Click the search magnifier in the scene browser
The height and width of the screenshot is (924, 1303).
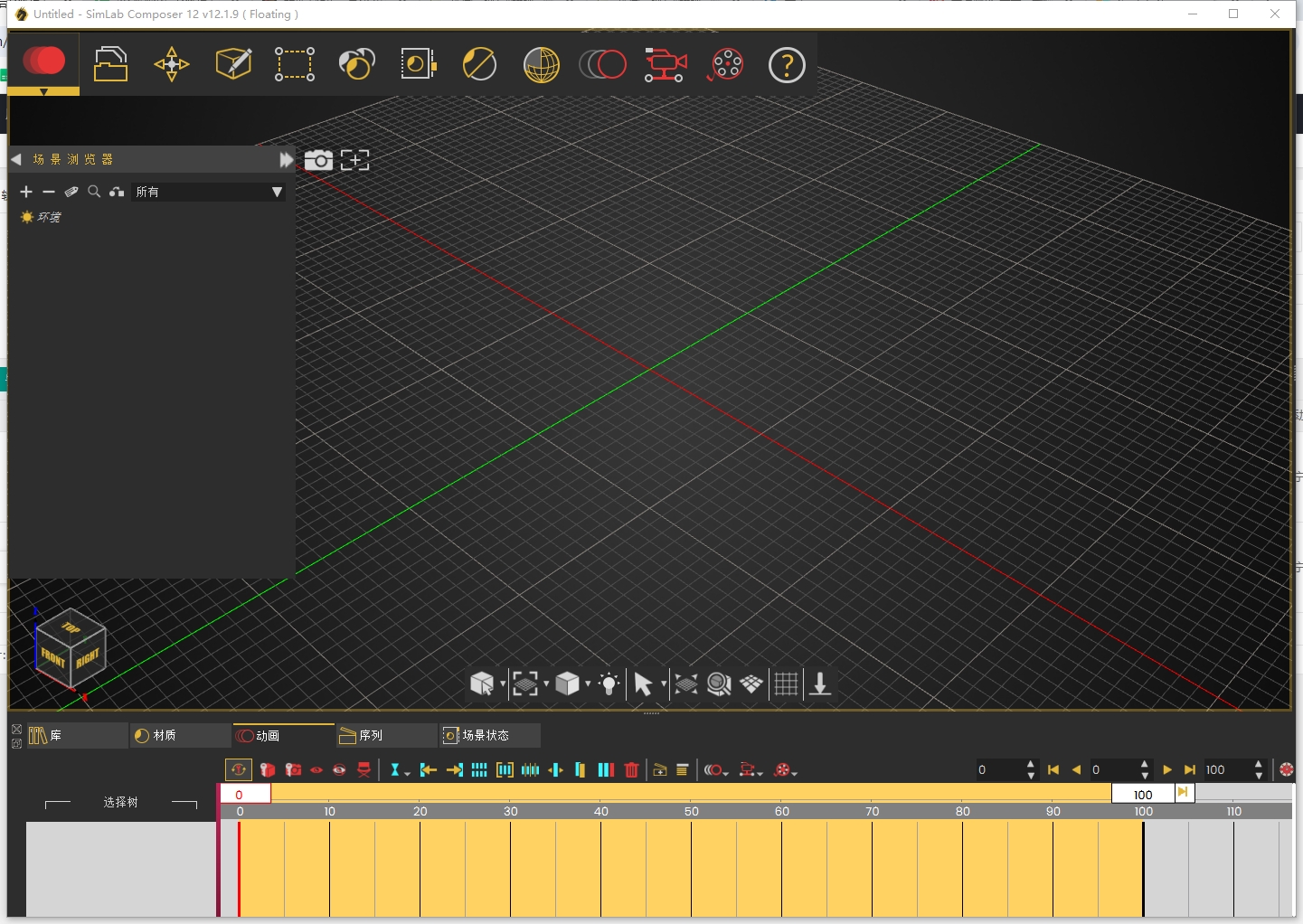94,192
